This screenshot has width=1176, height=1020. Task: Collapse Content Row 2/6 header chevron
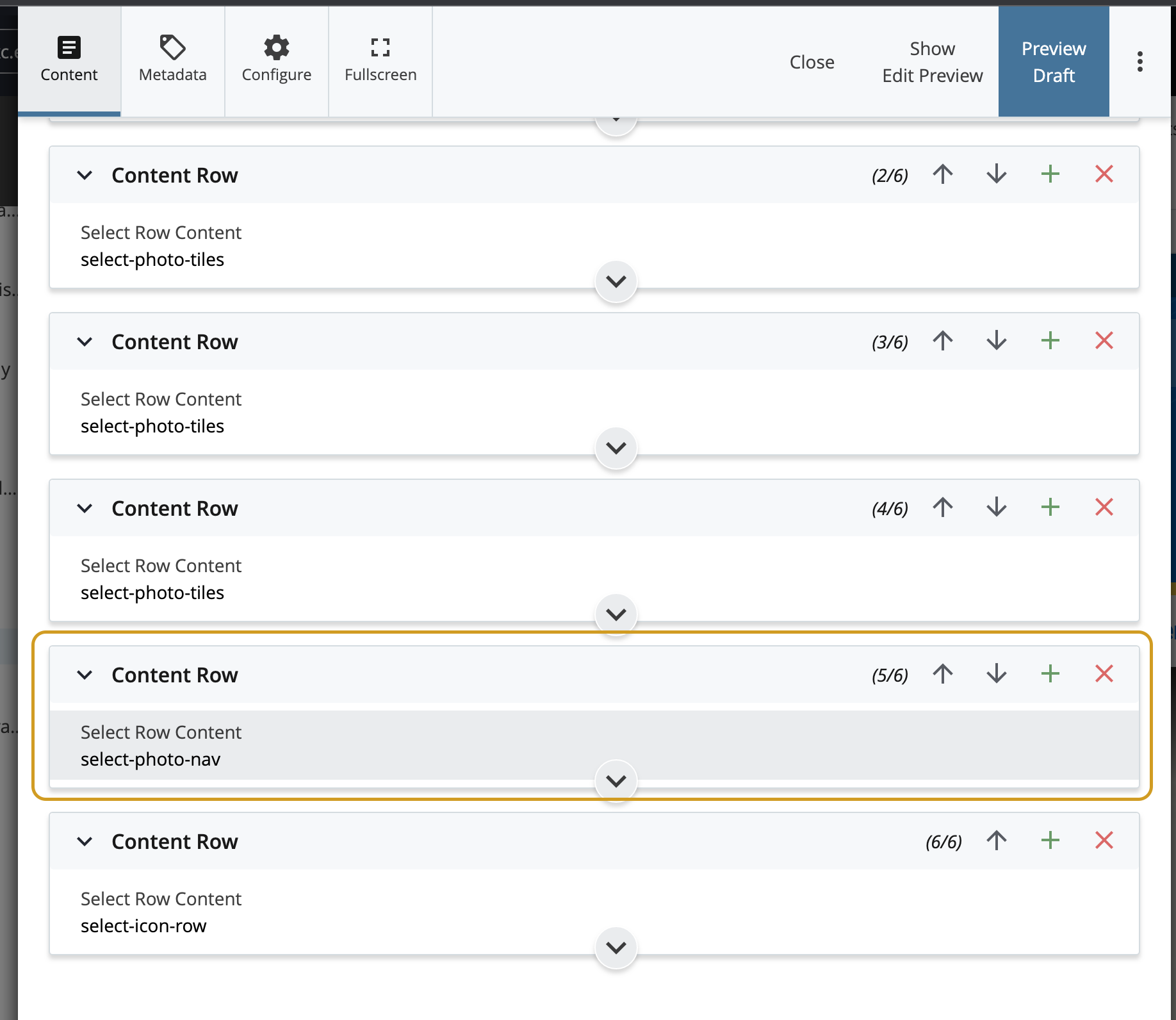point(85,175)
